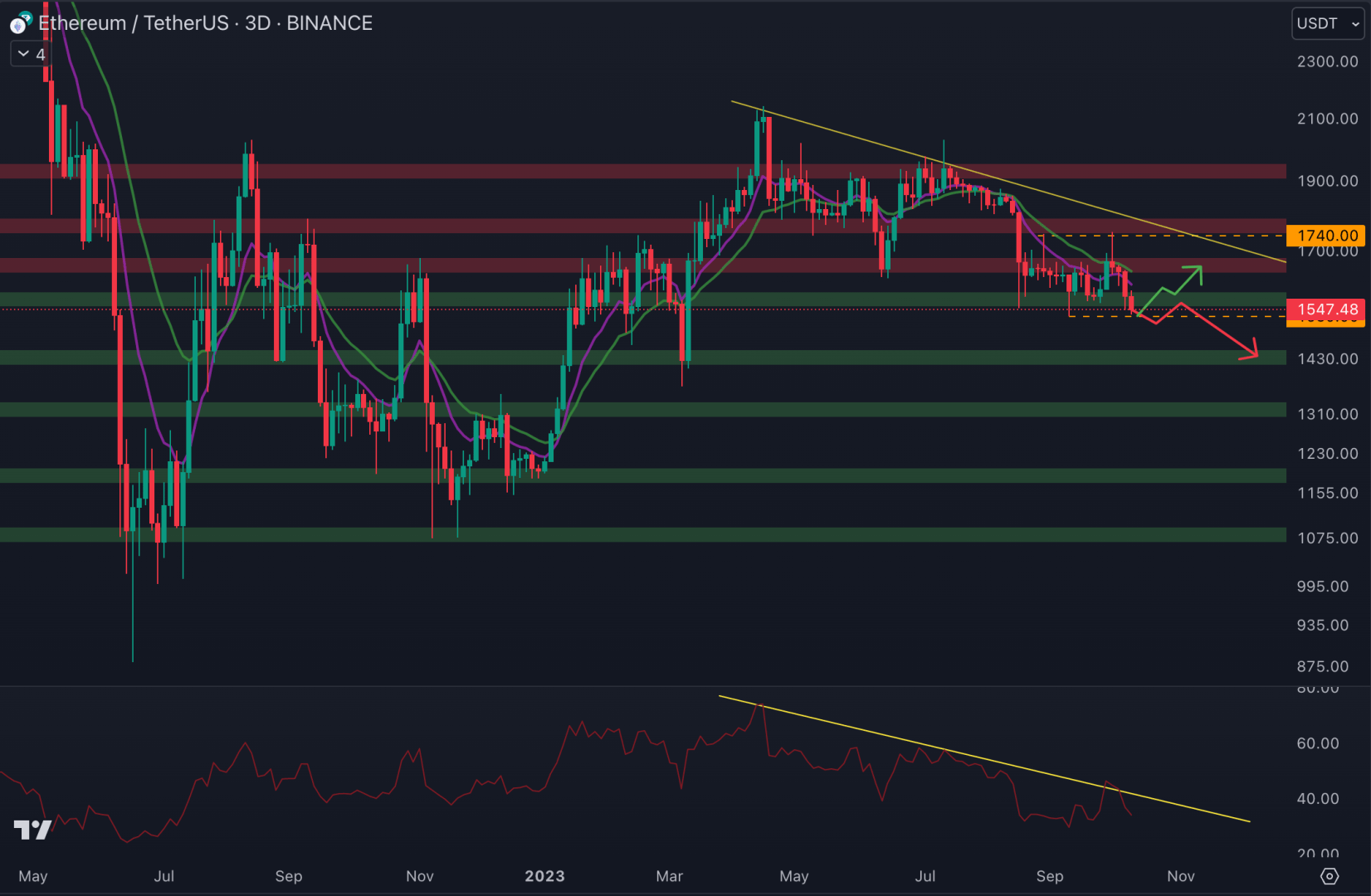Click the RSI 60.00 scale label
The width and height of the screenshot is (1371, 896).
[1318, 743]
